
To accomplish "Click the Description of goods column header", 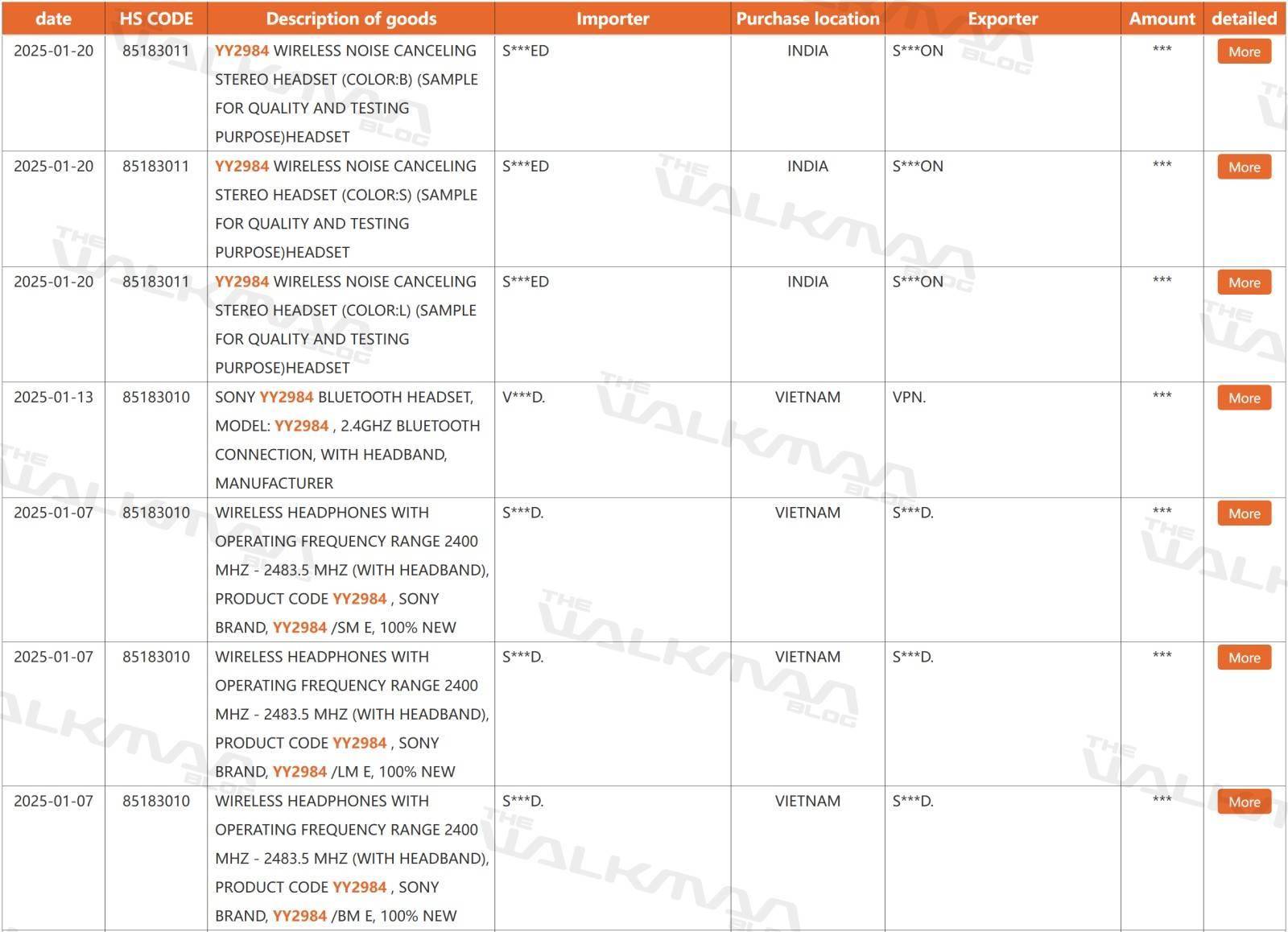I will (351, 19).
